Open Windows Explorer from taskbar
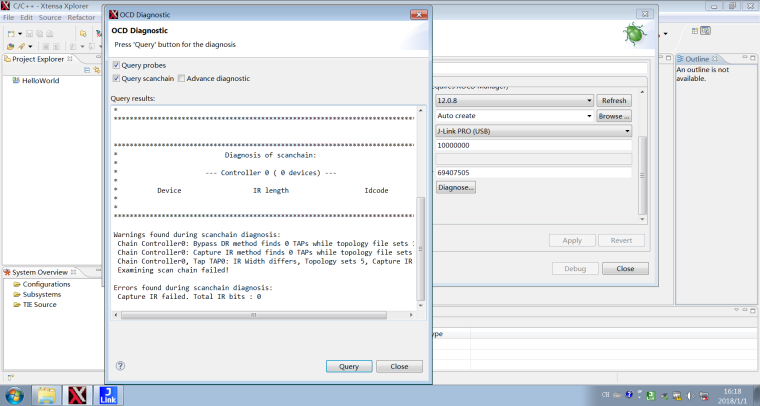Viewport: 760px width, 406px height. tap(47, 395)
